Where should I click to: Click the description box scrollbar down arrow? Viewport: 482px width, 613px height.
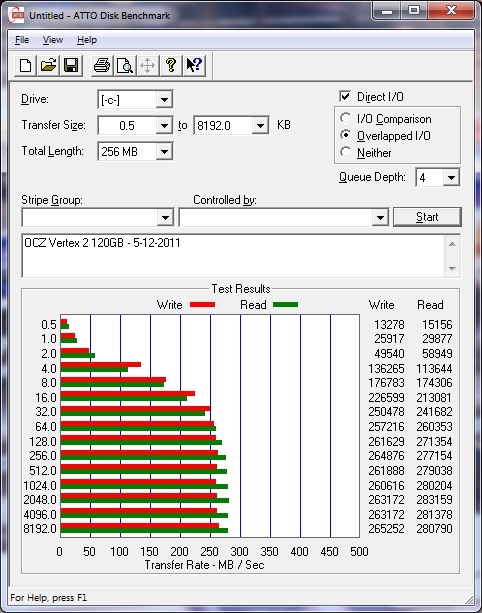[x=452, y=268]
